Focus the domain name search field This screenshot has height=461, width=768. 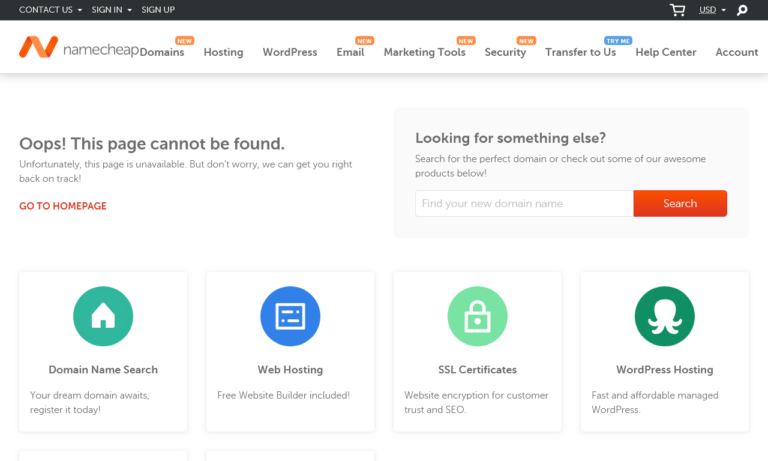pyautogui.click(x=524, y=203)
